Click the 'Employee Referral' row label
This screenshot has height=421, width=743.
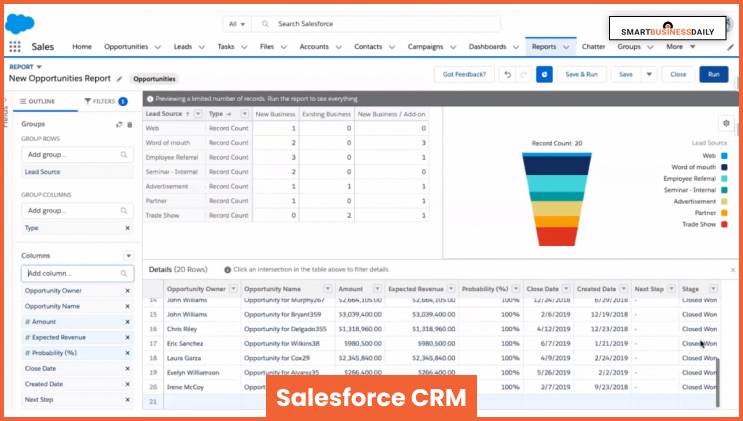[172, 157]
